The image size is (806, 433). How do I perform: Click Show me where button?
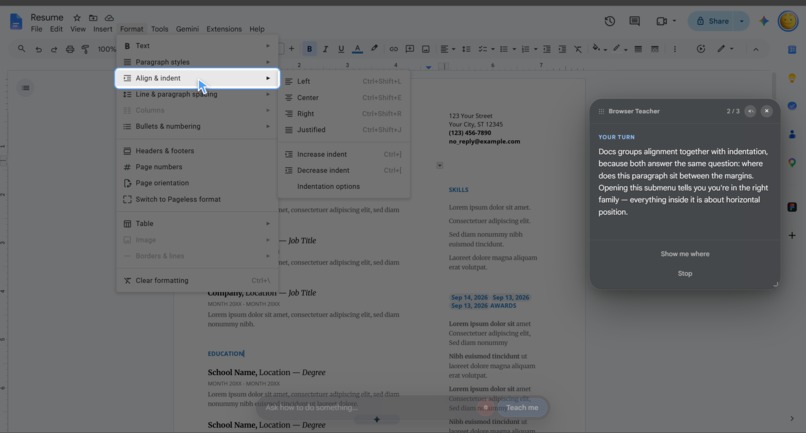pyautogui.click(x=685, y=254)
